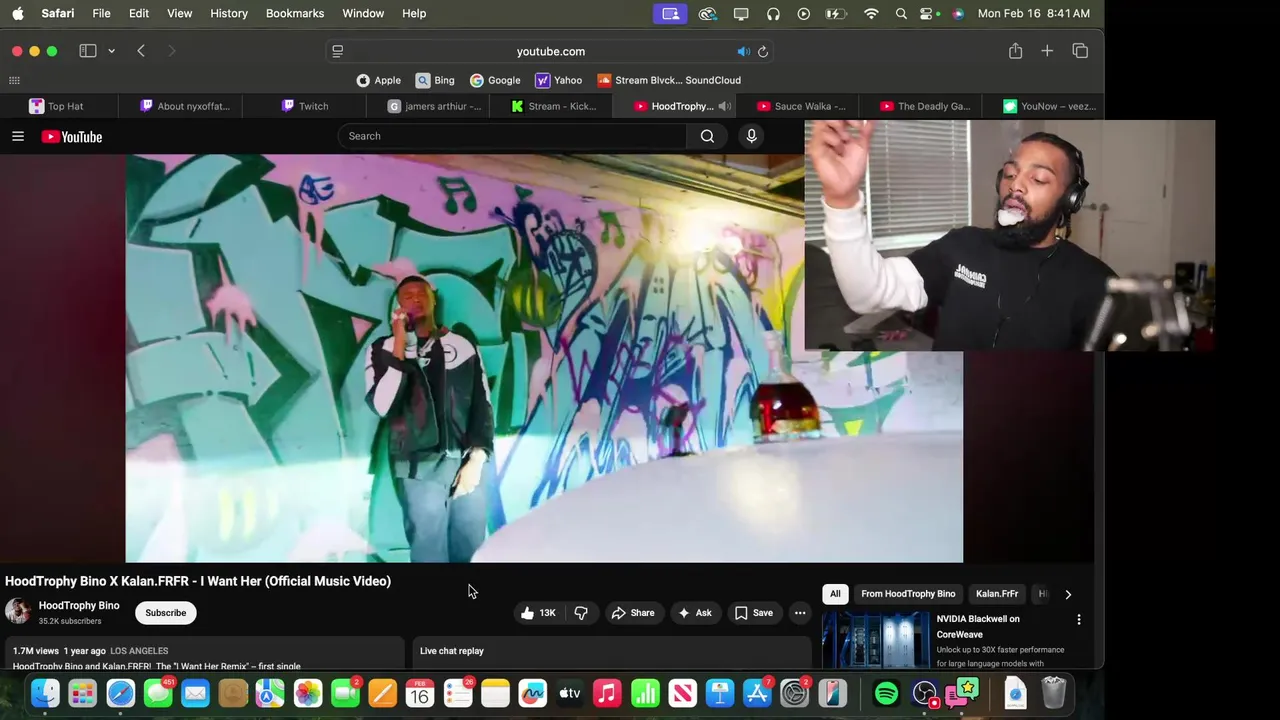Select the All filter chip

coord(835,594)
